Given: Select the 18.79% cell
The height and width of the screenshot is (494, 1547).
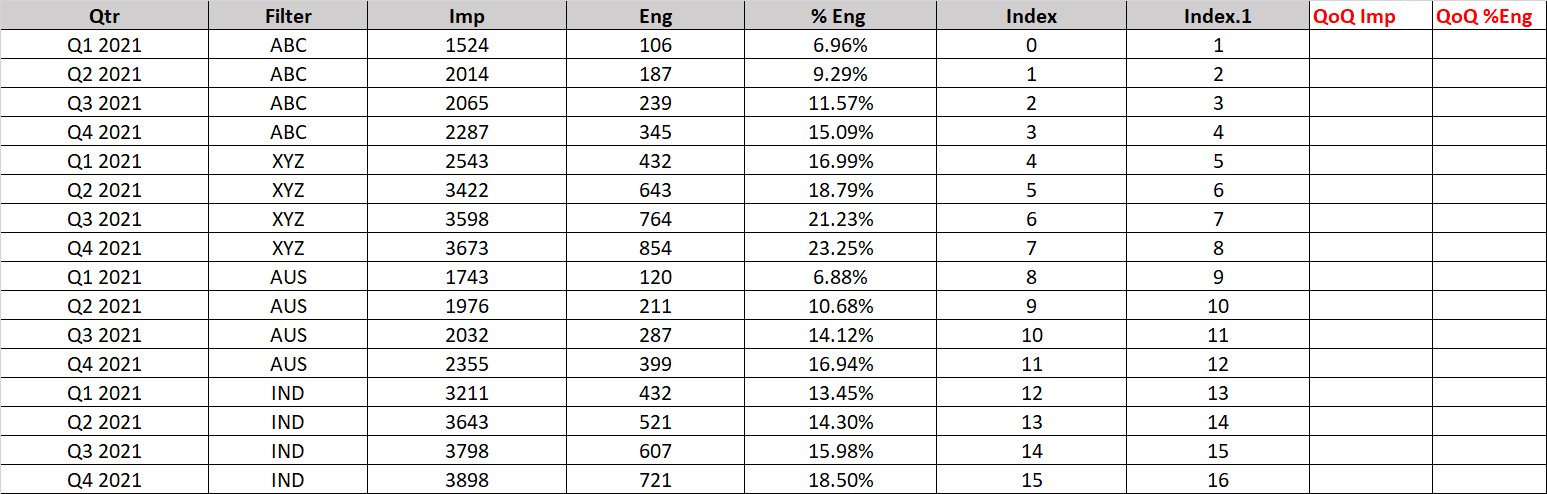Looking at the screenshot, I should [840, 190].
